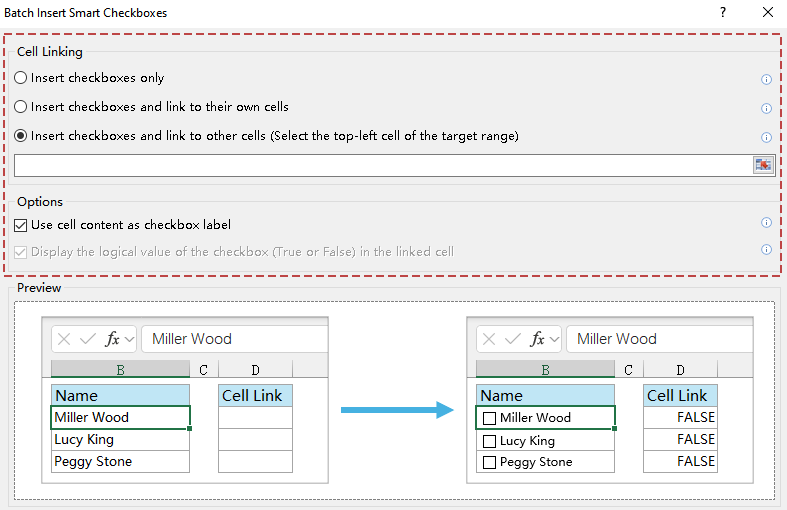The width and height of the screenshot is (787, 510).
Task: Toggle Use cell content as checkbox label
Action: click(21, 226)
